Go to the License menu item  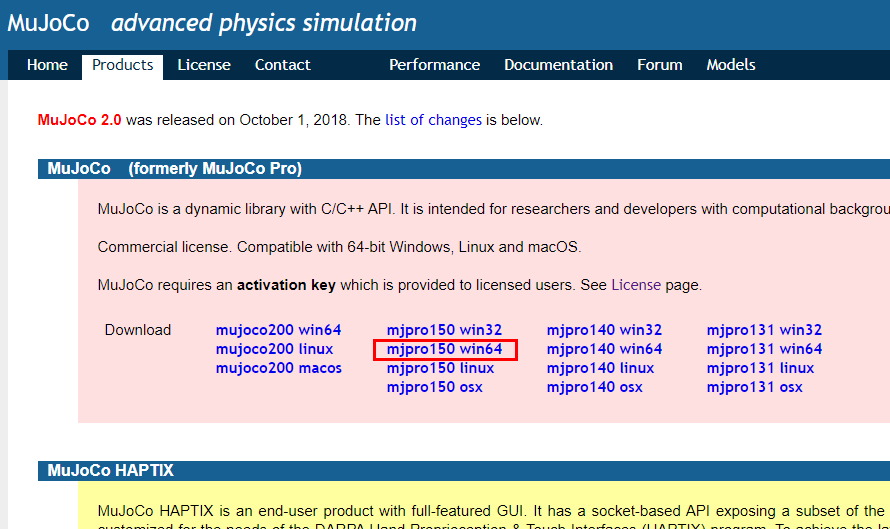pyautogui.click(x=204, y=65)
